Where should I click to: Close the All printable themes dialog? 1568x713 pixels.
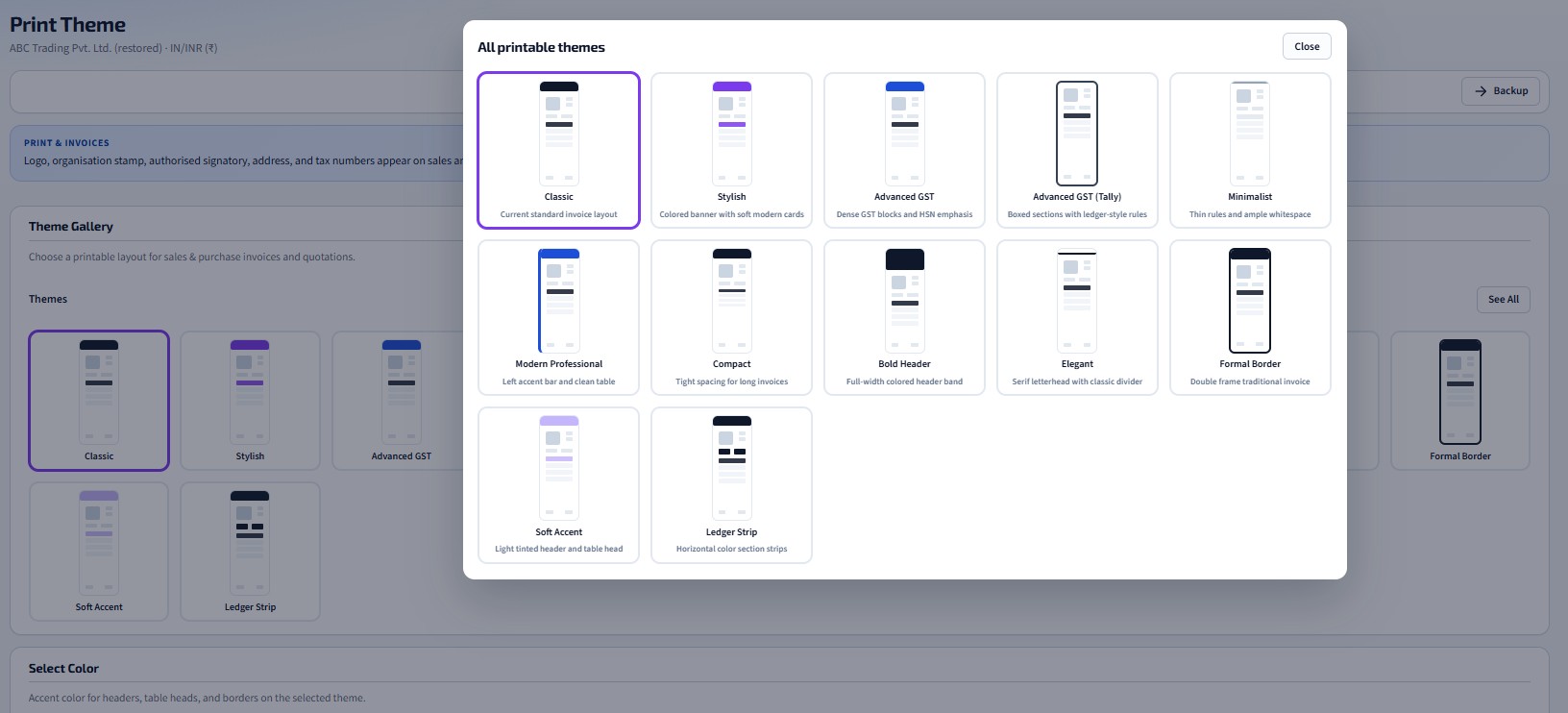[x=1307, y=46]
